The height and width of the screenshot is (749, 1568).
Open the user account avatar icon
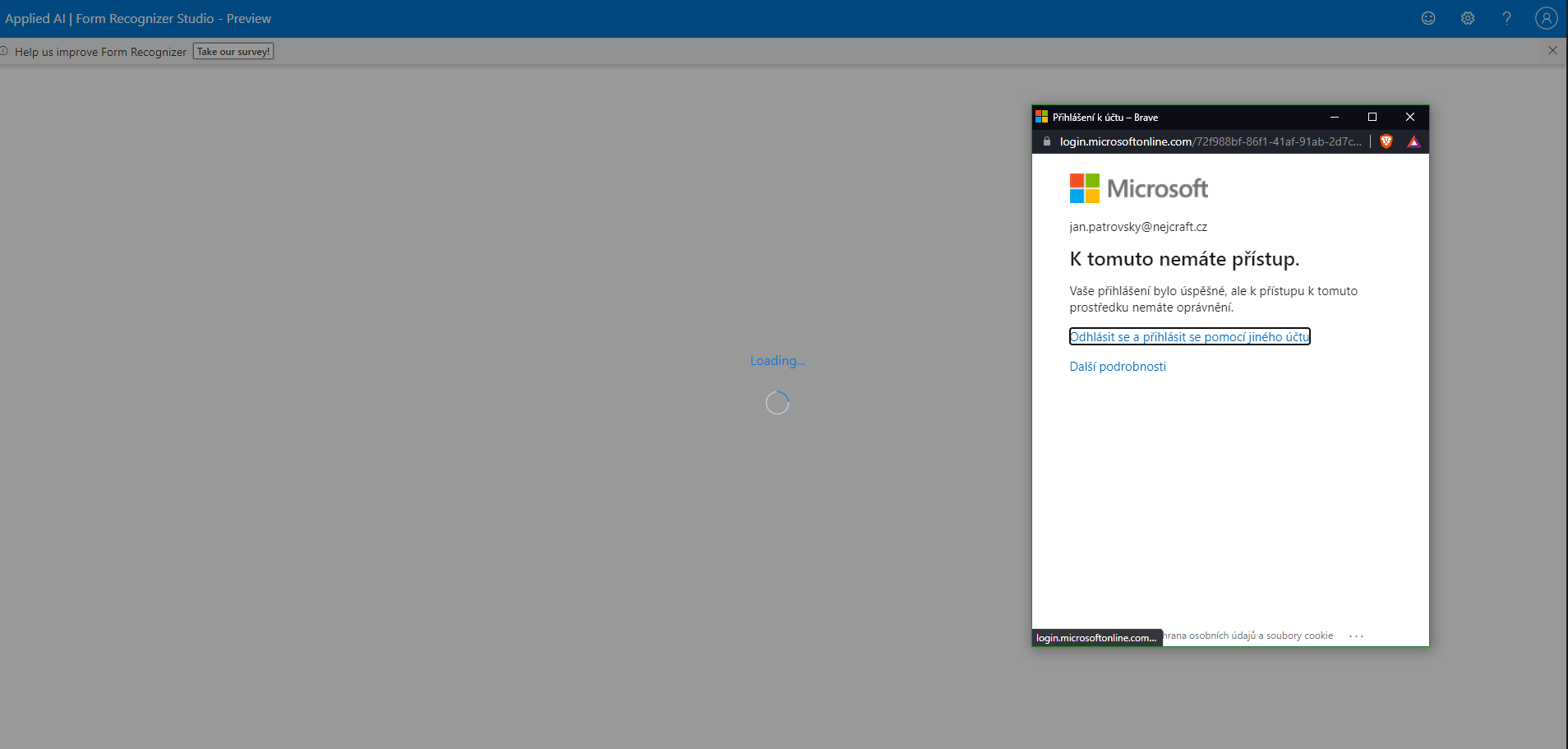[x=1546, y=18]
